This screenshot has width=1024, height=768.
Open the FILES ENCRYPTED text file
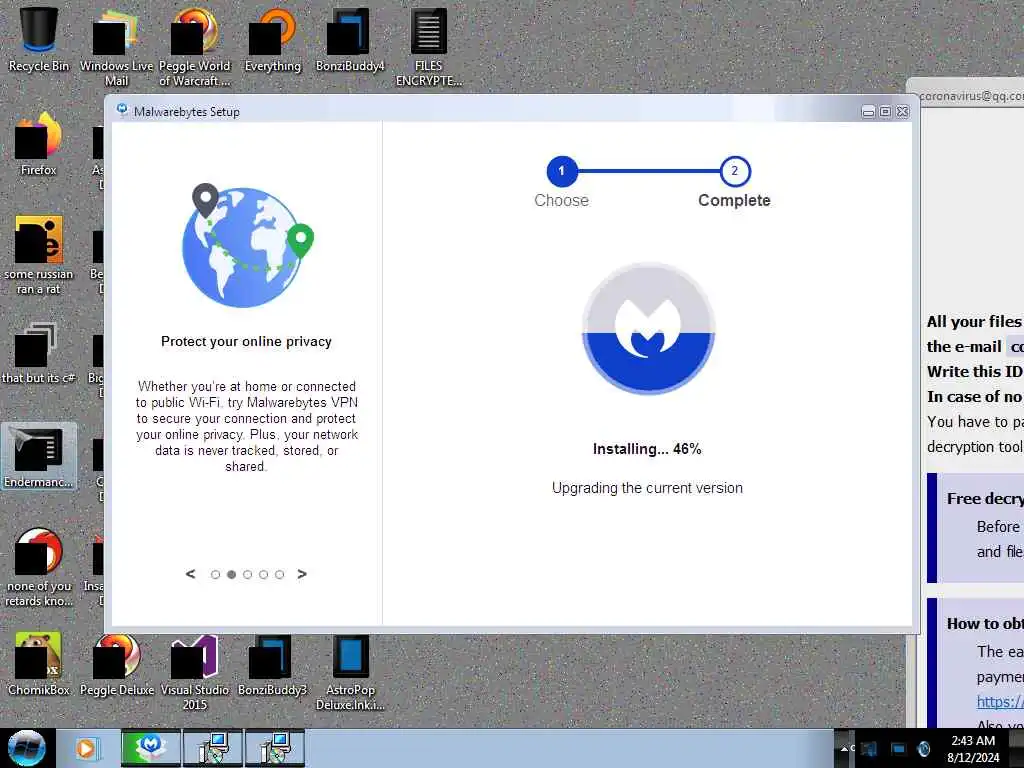428,47
